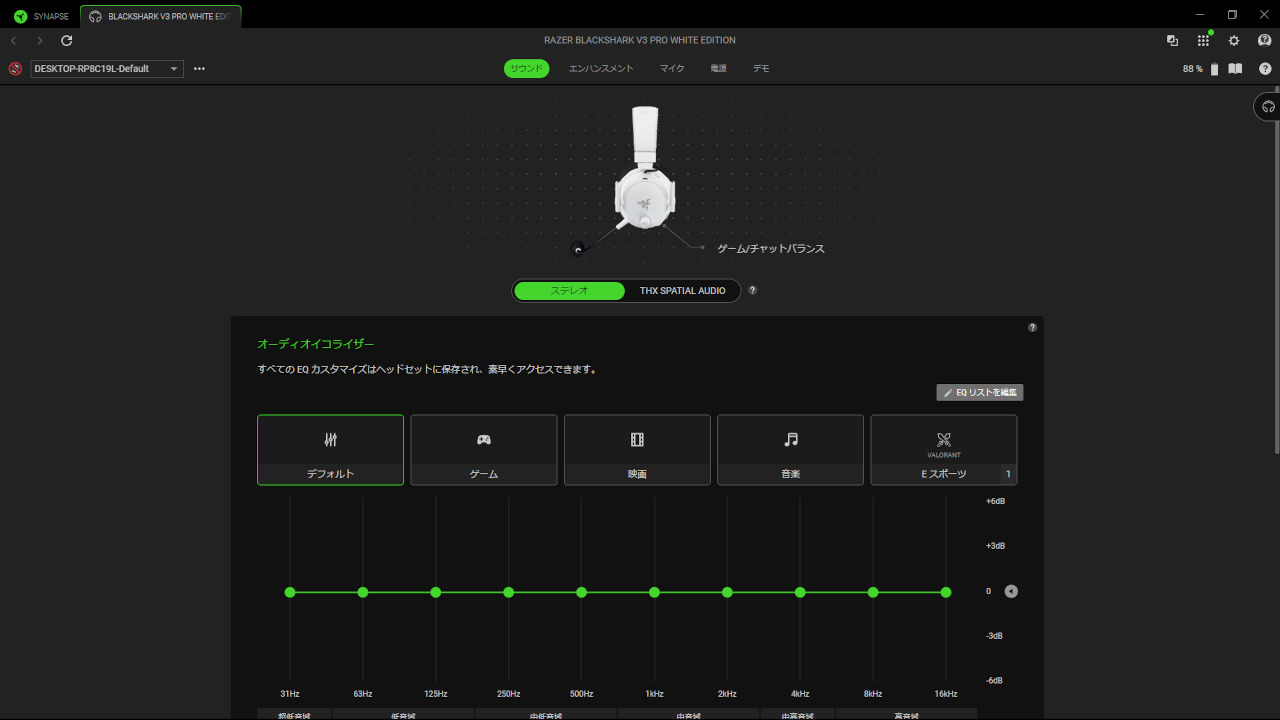Click the E スポーツ preset number 1 badge

[x=1008, y=474]
